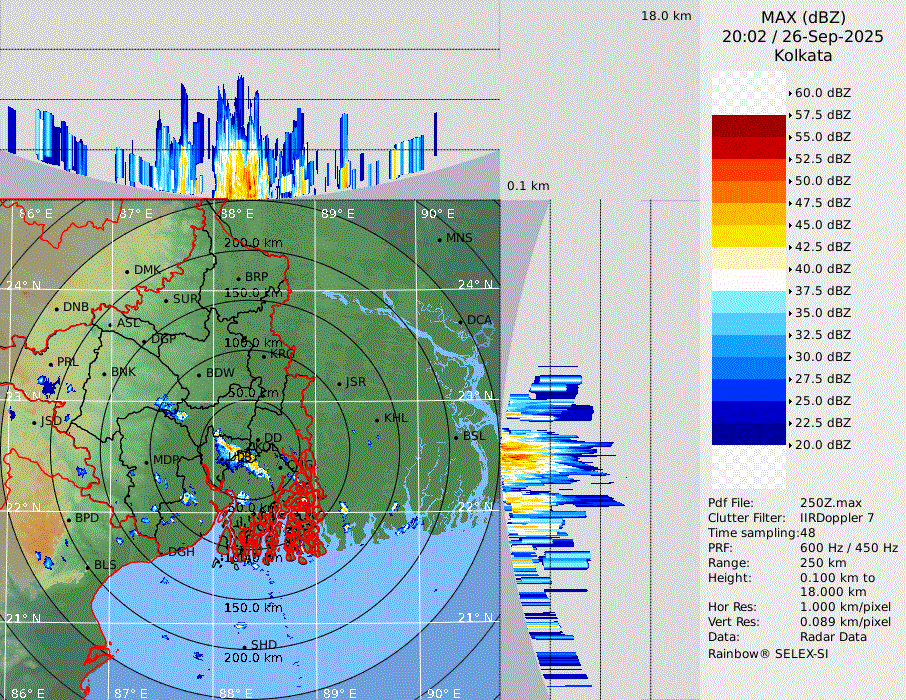
Task: Click the BDW station marker
Action: pos(199,374)
